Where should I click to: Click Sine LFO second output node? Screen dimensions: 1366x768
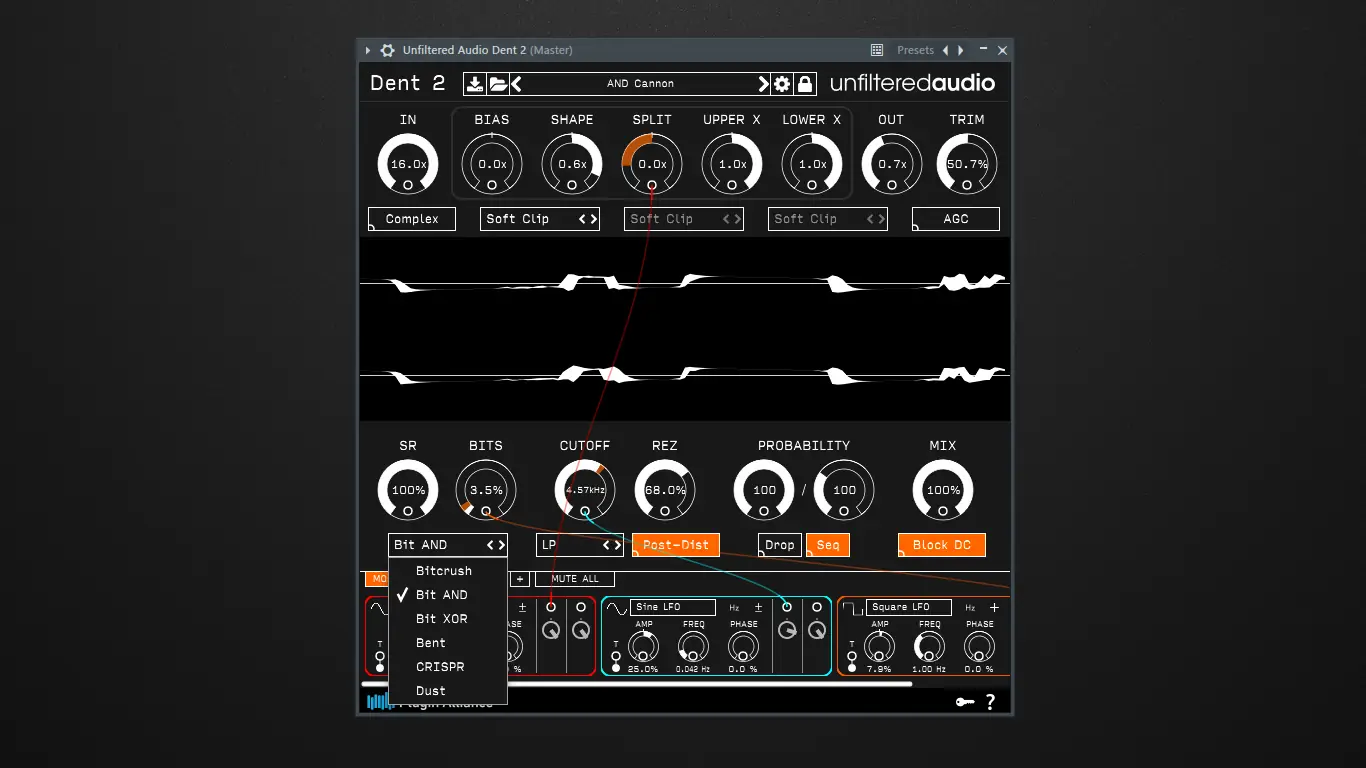(x=817, y=607)
